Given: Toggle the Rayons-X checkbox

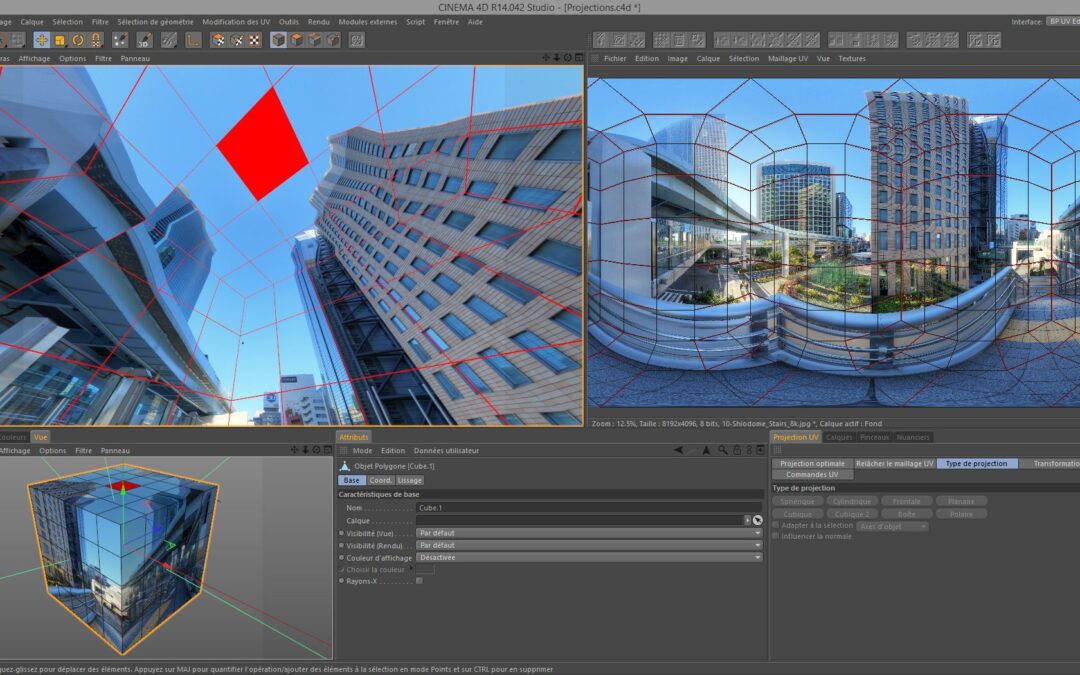Looking at the screenshot, I should click(x=419, y=580).
